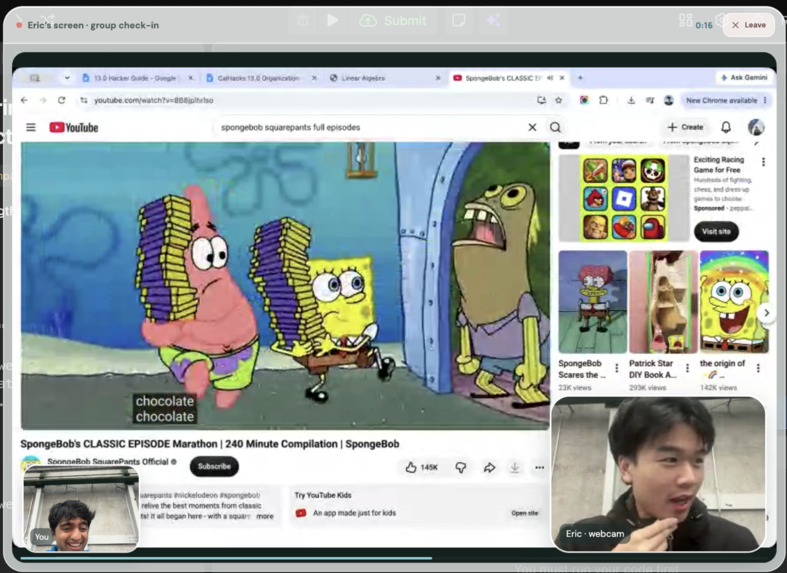The height and width of the screenshot is (573, 787).
Task: Leave the group check-in call
Action: click(748, 25)
